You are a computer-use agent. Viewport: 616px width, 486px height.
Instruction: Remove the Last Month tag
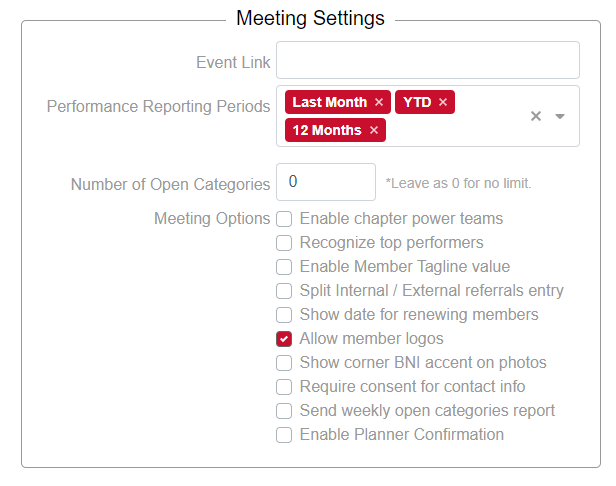point(379,102)
